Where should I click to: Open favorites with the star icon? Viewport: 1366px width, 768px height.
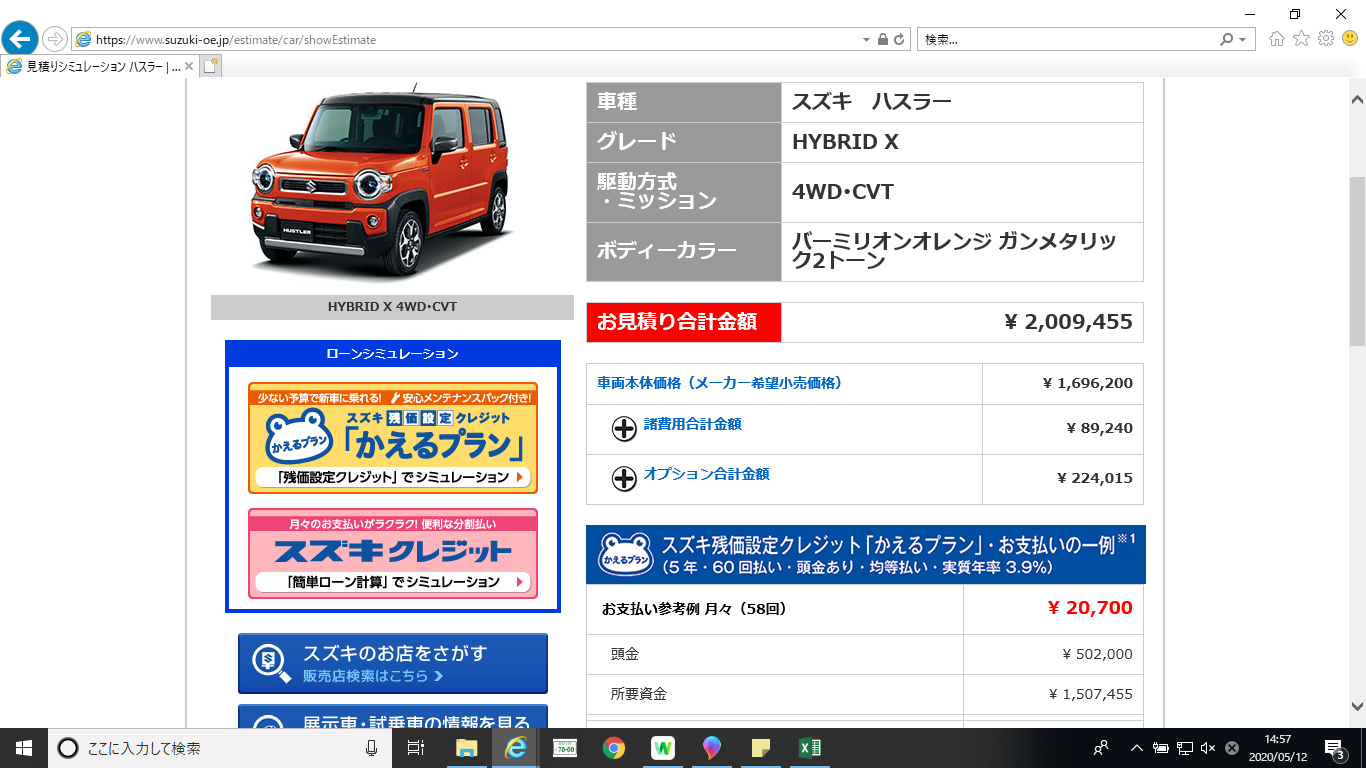(x=1301, y=39)
